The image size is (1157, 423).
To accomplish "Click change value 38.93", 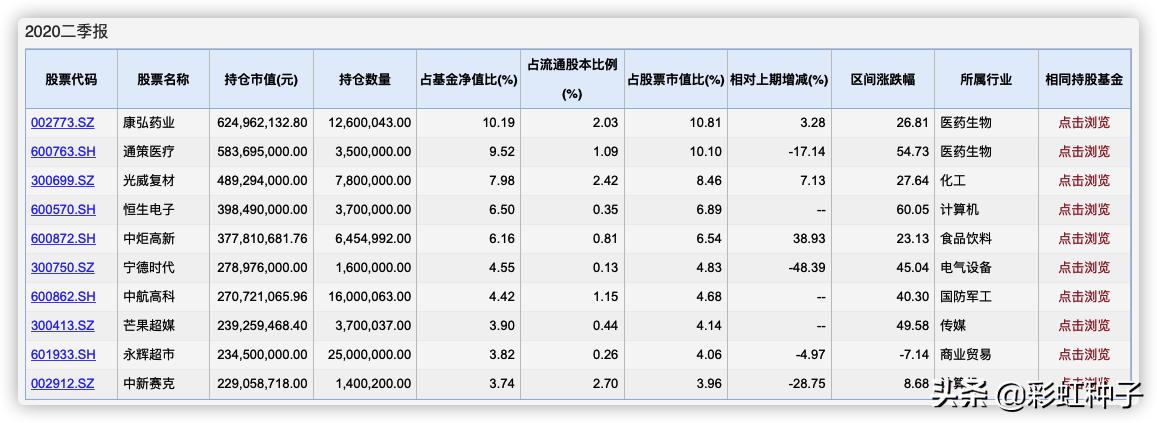I will tap(811, 238).
